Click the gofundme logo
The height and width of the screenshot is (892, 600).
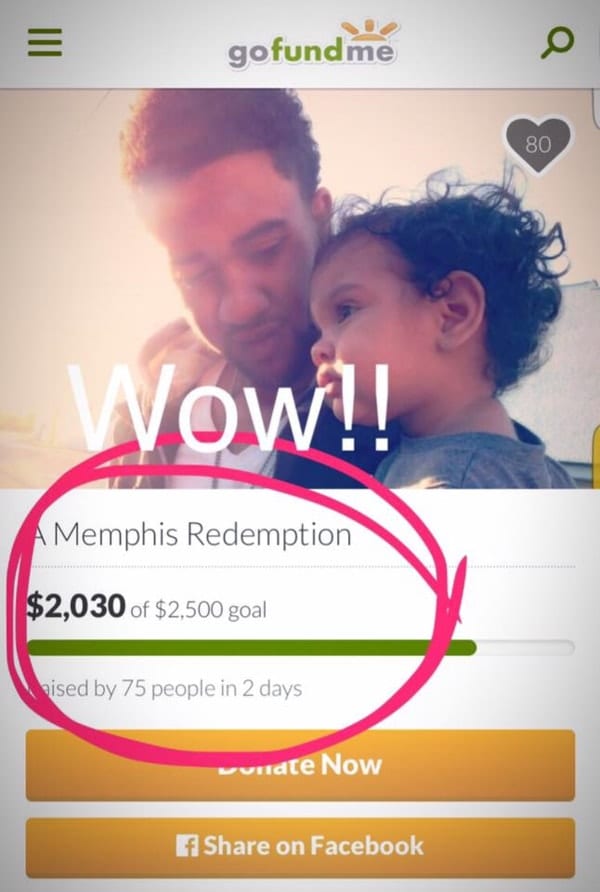[x=312, y=45]
